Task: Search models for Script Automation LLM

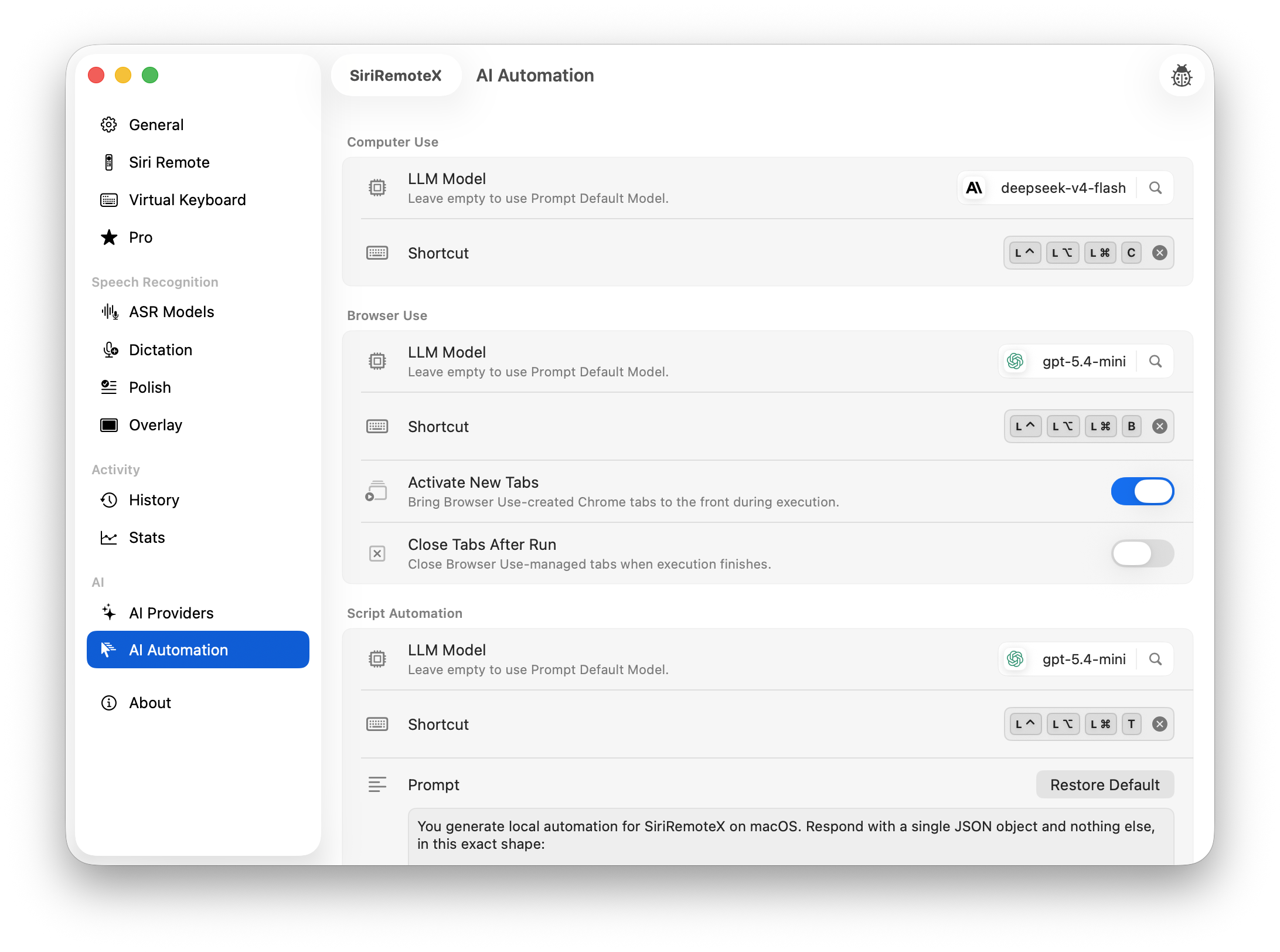Action: (1155, 659)
